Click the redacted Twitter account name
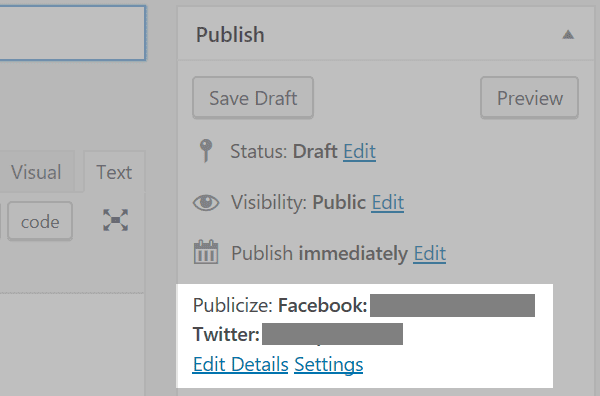This screenshot has width=600, height=396. 332,334
